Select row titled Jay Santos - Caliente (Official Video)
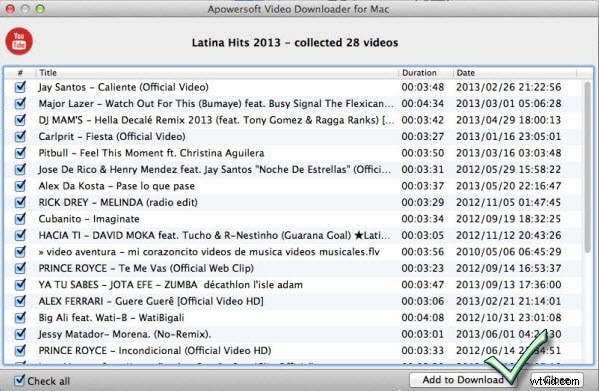Screen dimensions: 599x391 (x=123, y=87)
